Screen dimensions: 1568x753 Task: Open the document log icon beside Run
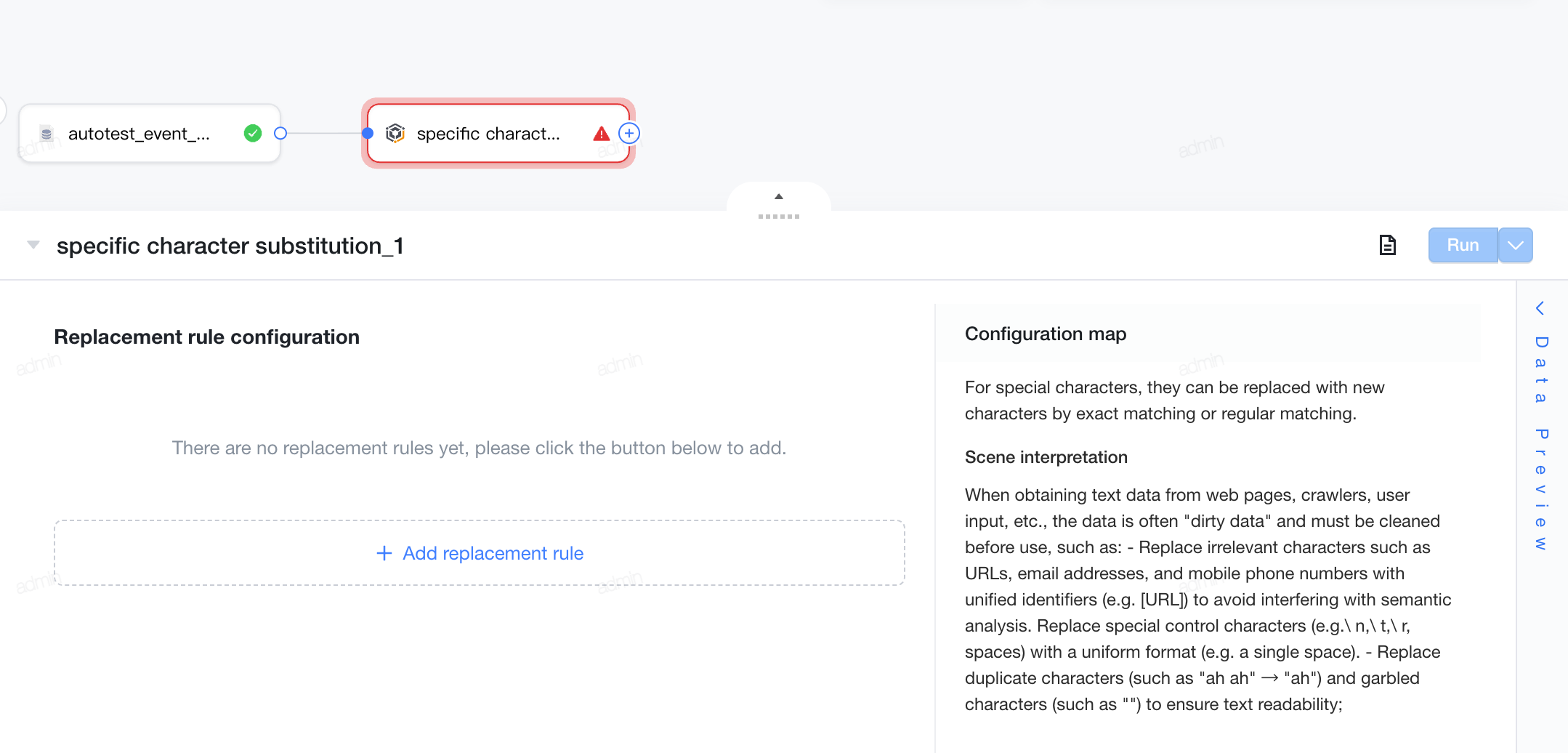(1388, 245)
